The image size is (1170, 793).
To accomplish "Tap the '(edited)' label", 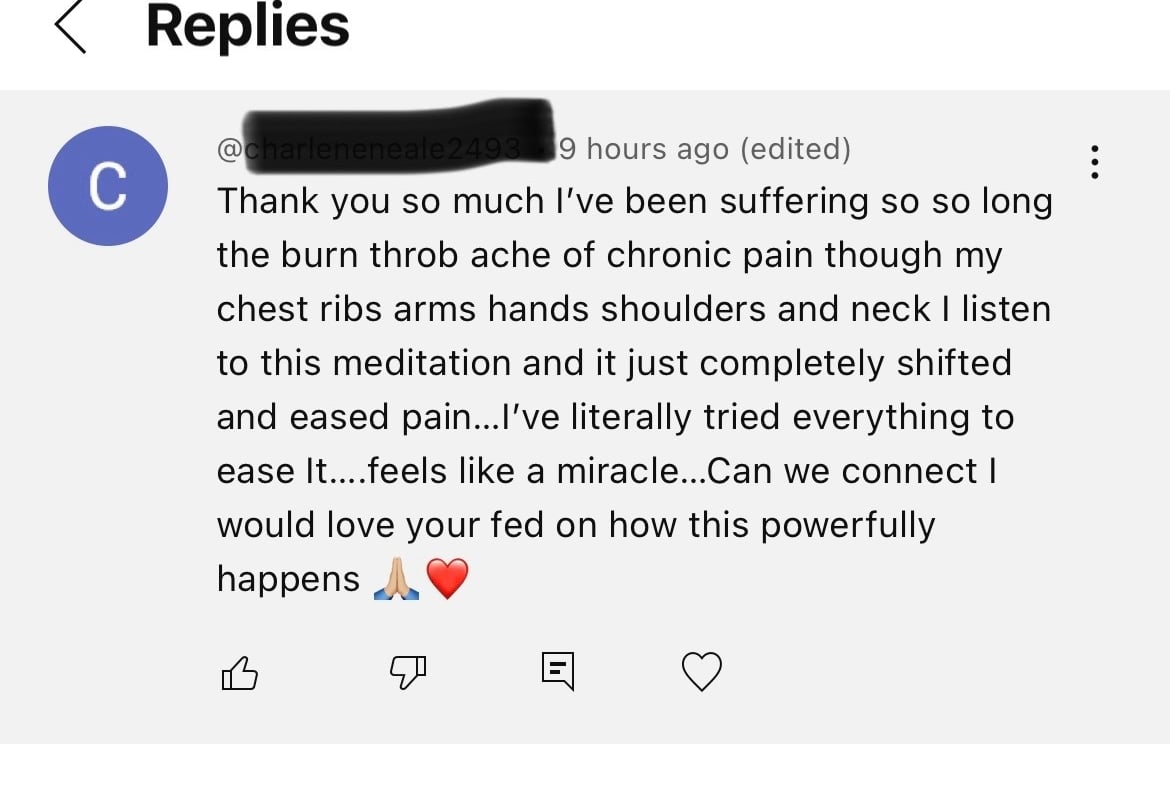I will click(x=796, y=149).
